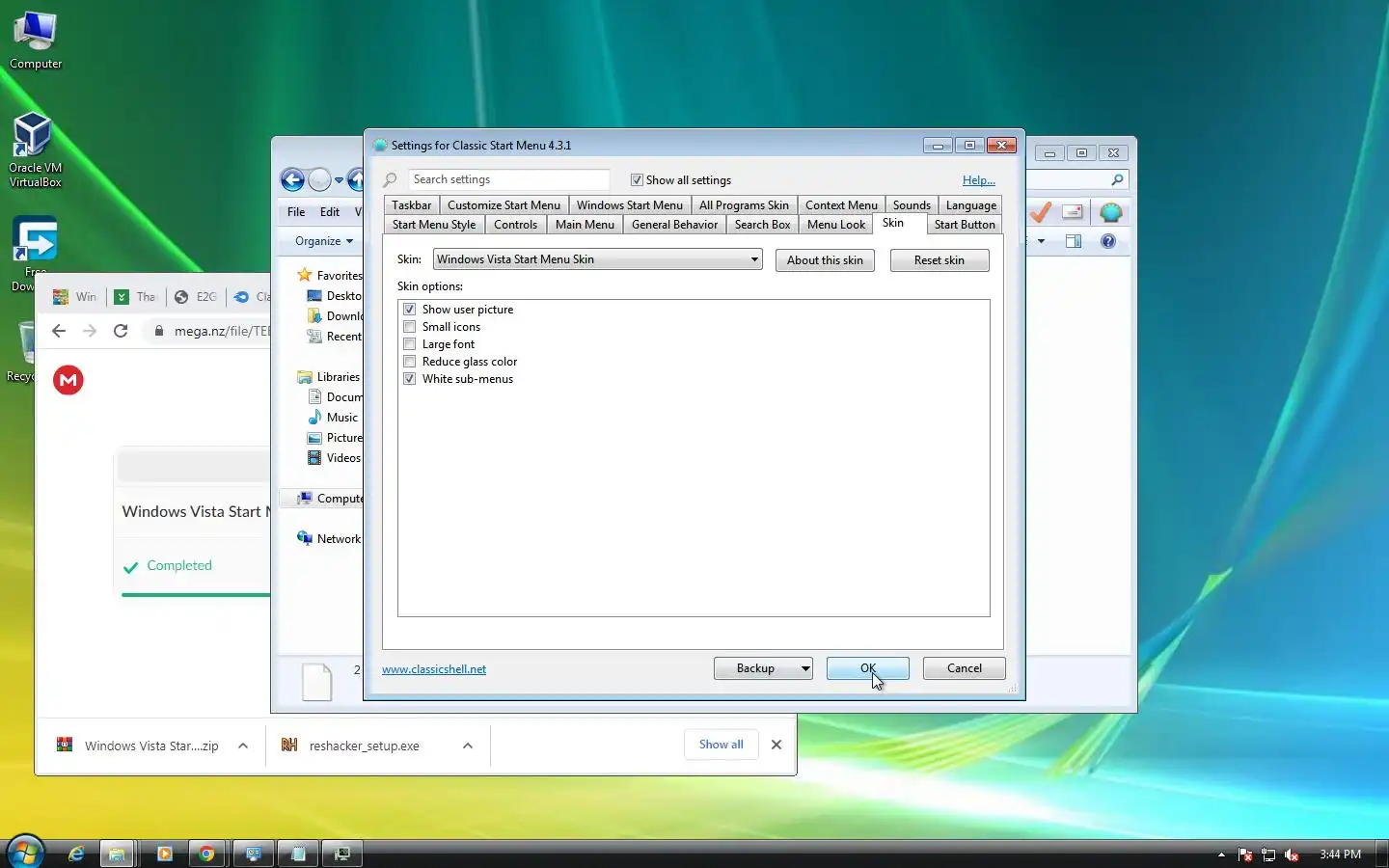Switch to Chrome from the taskbar
The image size is (1389, 868).
[206, 854]
